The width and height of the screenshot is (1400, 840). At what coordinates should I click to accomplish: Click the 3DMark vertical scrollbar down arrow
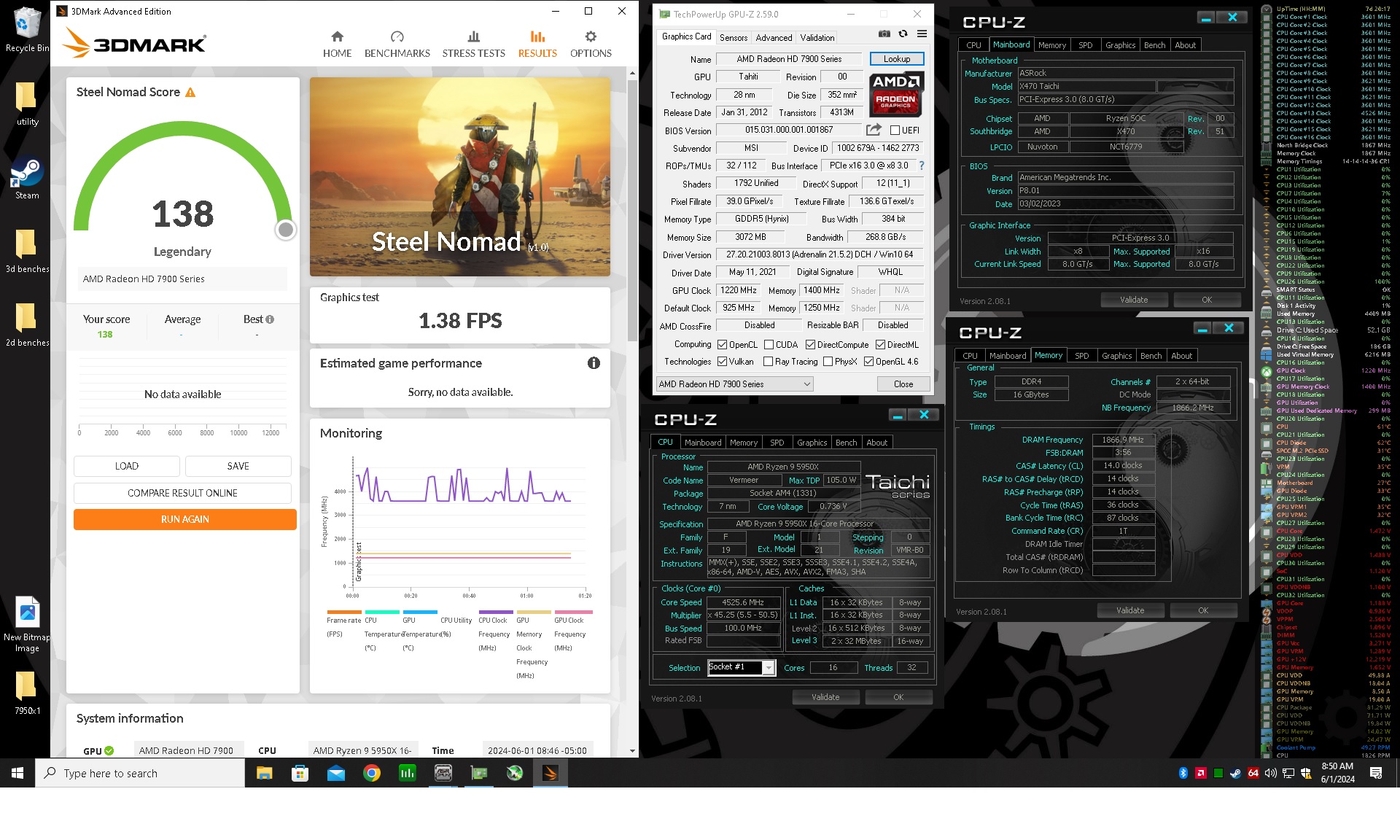click(631, 750)
